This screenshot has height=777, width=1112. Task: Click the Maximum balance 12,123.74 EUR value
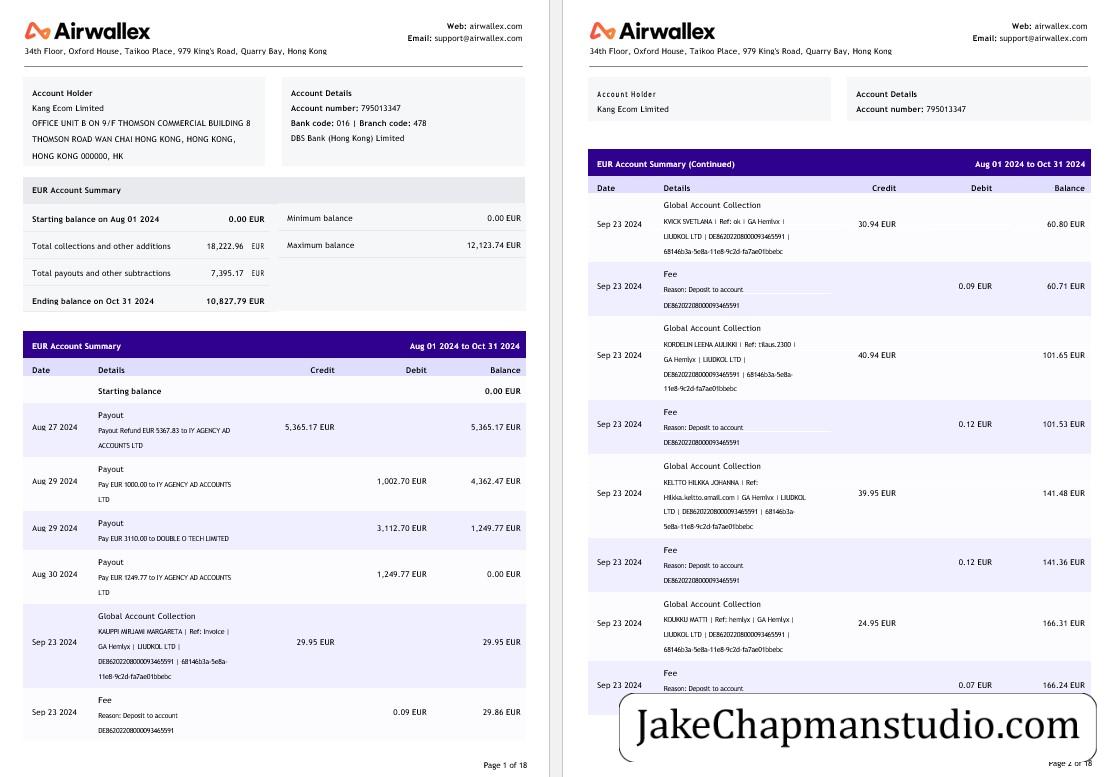(x=494, y=245)
